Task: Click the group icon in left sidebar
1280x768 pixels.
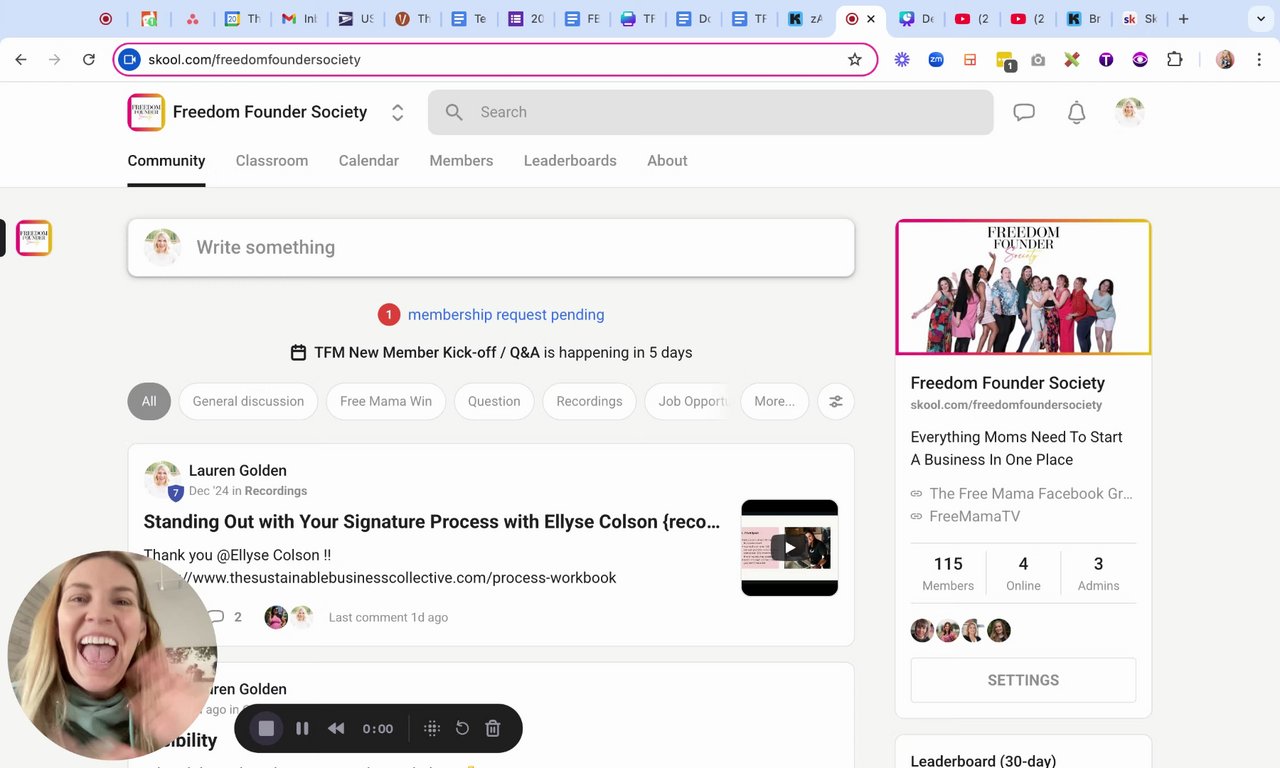Action: coord(34,238)
